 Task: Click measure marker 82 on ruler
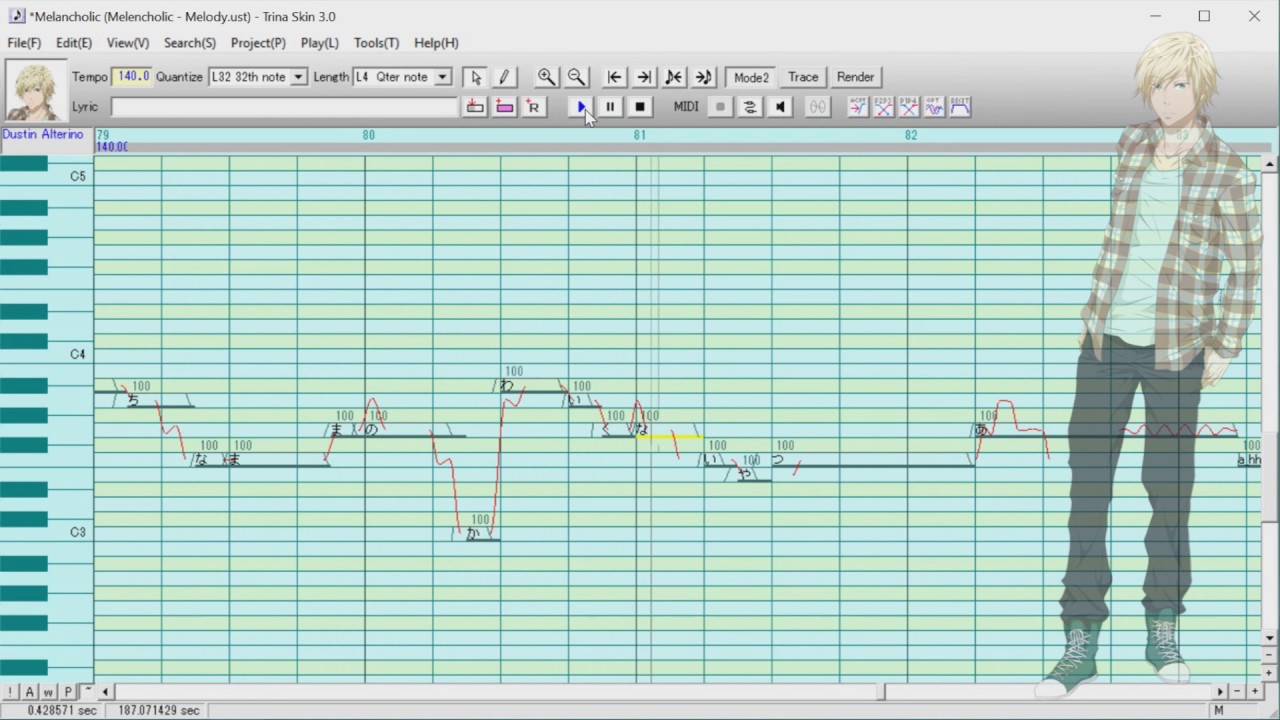pos(911,135)
